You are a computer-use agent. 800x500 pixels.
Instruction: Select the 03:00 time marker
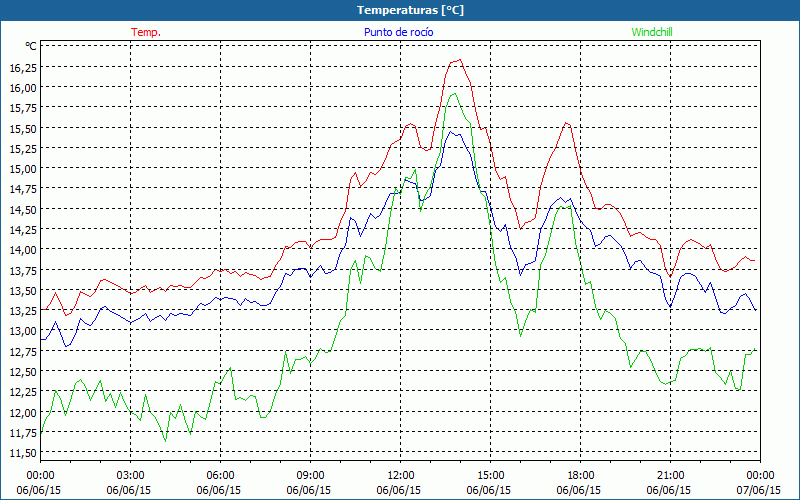(130, 475)
